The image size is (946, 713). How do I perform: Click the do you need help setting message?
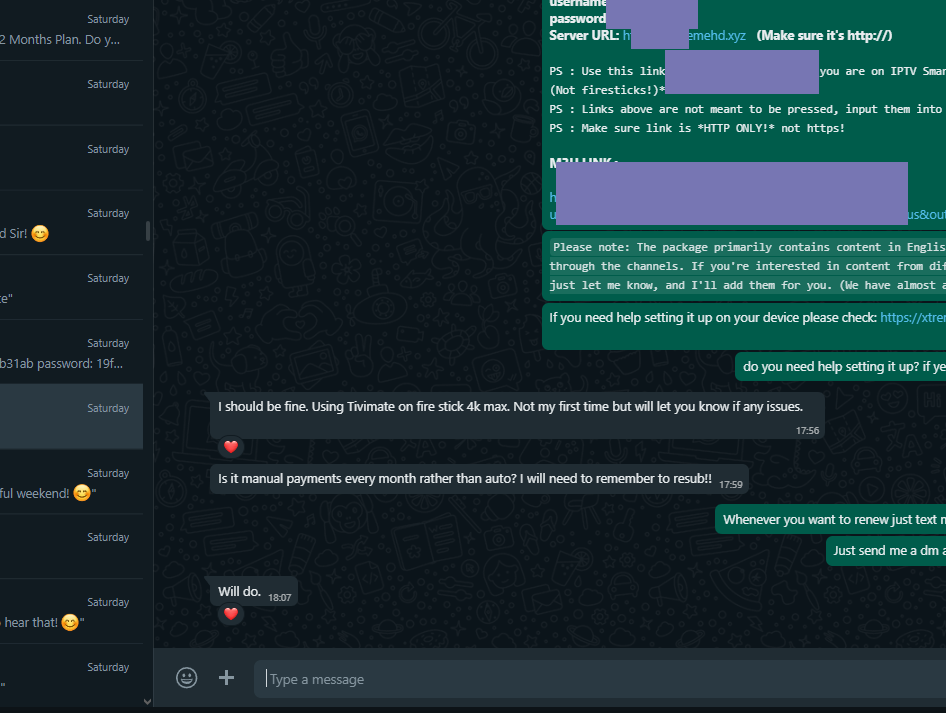tap(841, 367)
